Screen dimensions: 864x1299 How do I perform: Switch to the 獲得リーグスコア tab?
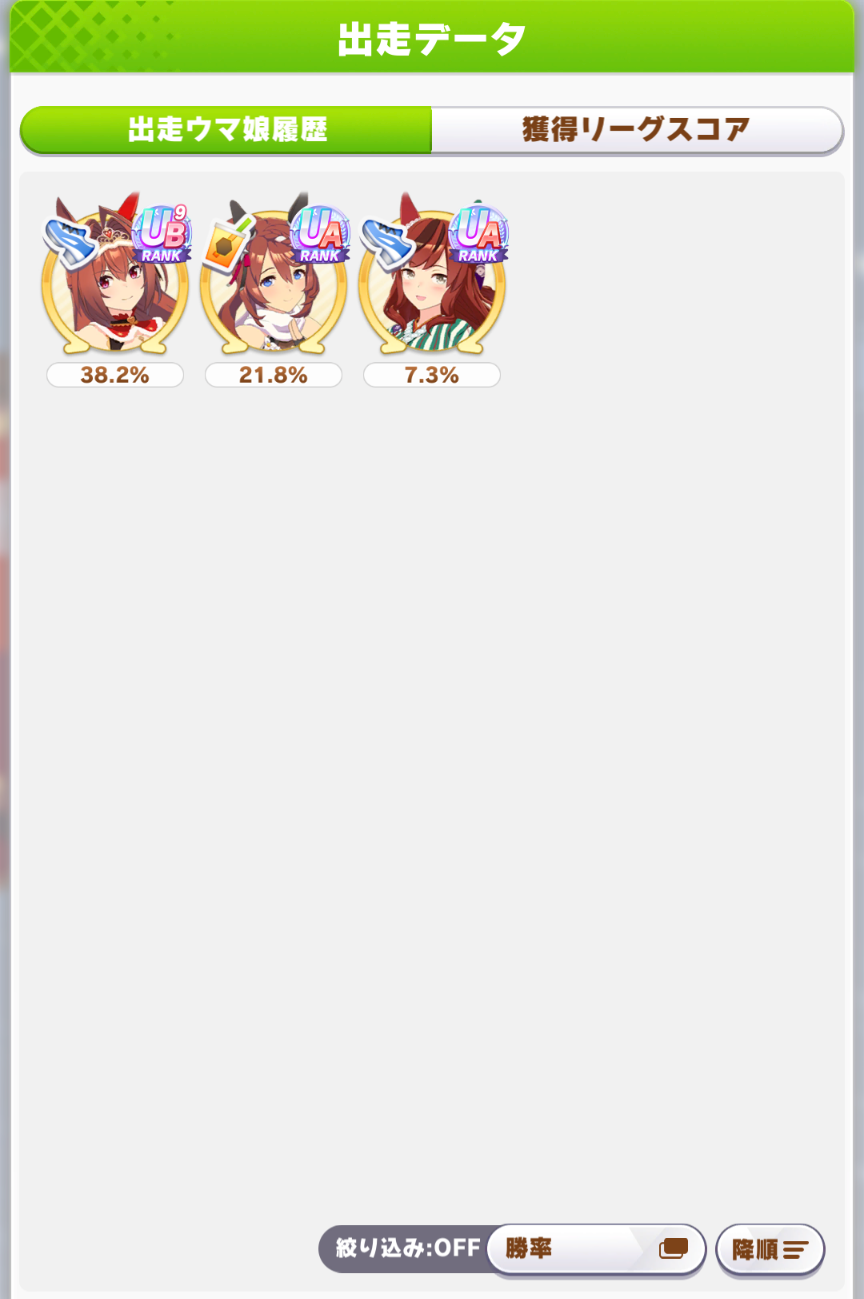pos(637,130)
